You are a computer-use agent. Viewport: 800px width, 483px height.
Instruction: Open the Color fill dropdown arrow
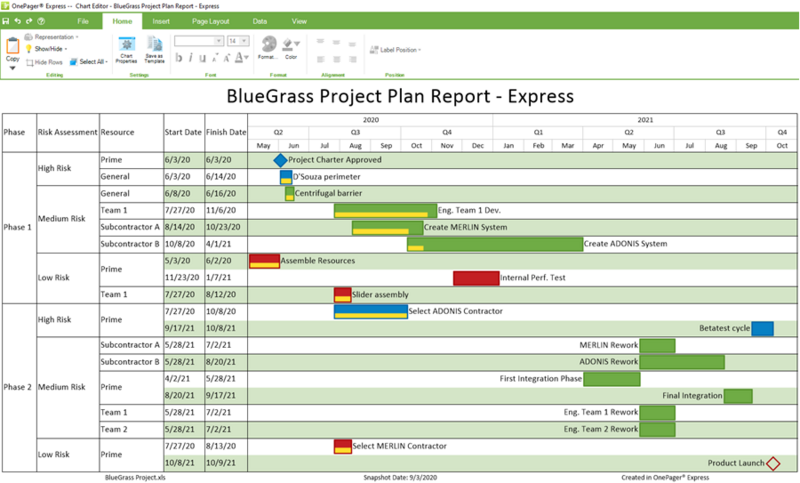tap(297, 43)
